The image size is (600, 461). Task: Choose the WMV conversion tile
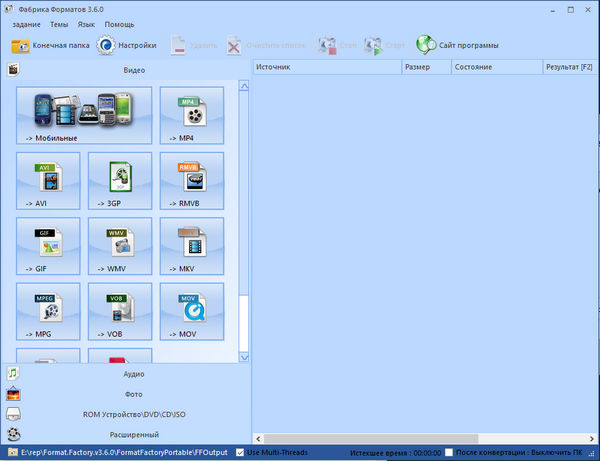120,246
